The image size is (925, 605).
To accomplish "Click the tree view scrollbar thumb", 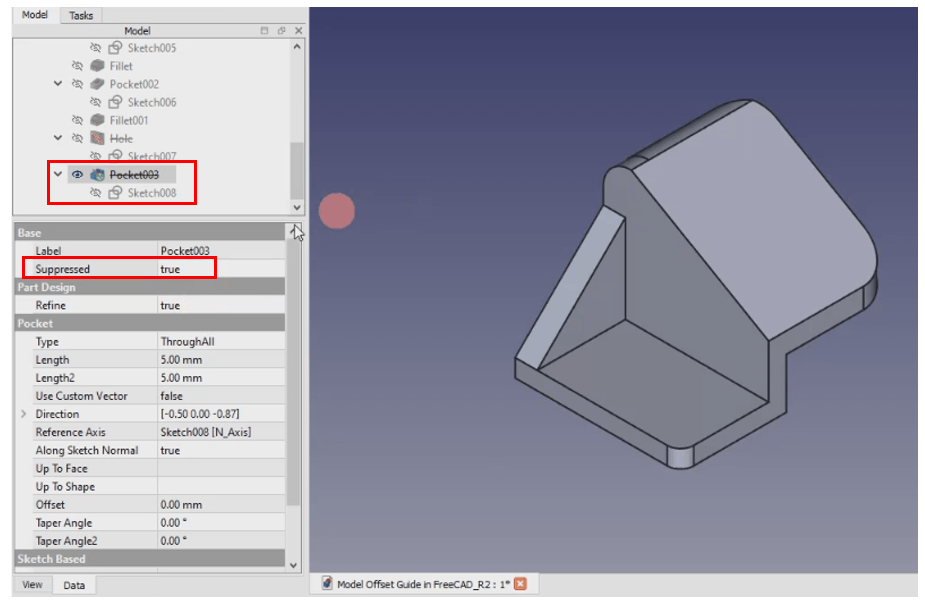I will point(297,170).
